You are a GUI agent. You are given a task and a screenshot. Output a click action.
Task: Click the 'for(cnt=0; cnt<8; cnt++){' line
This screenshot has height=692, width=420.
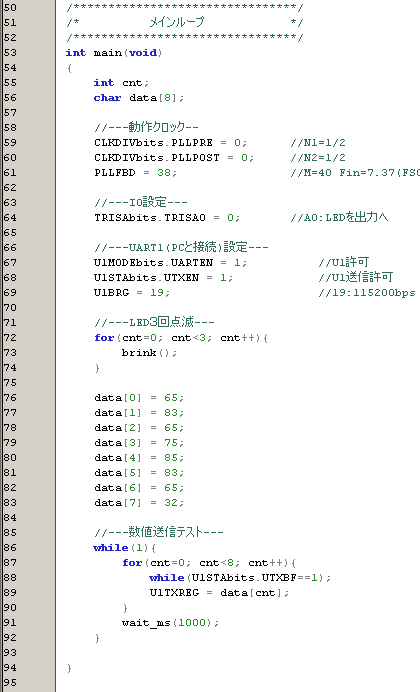point(209,563)
